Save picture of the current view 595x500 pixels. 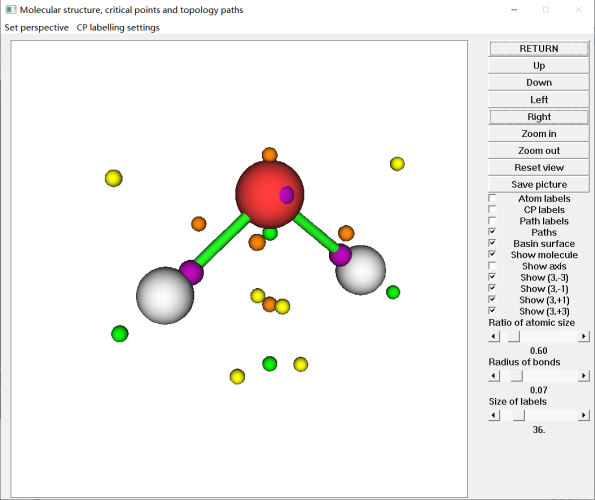coord(538,184)
